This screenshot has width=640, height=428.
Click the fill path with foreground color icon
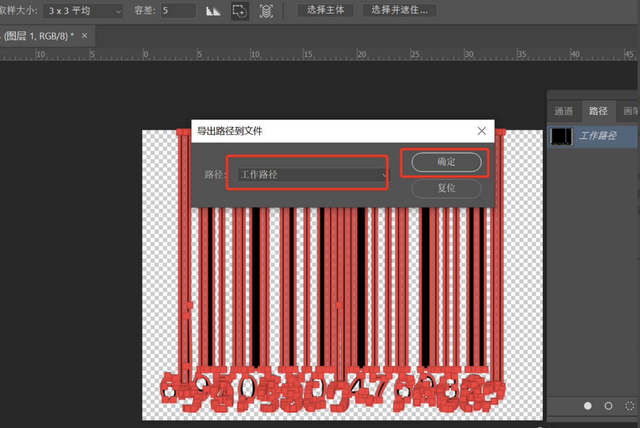(588, 406)
